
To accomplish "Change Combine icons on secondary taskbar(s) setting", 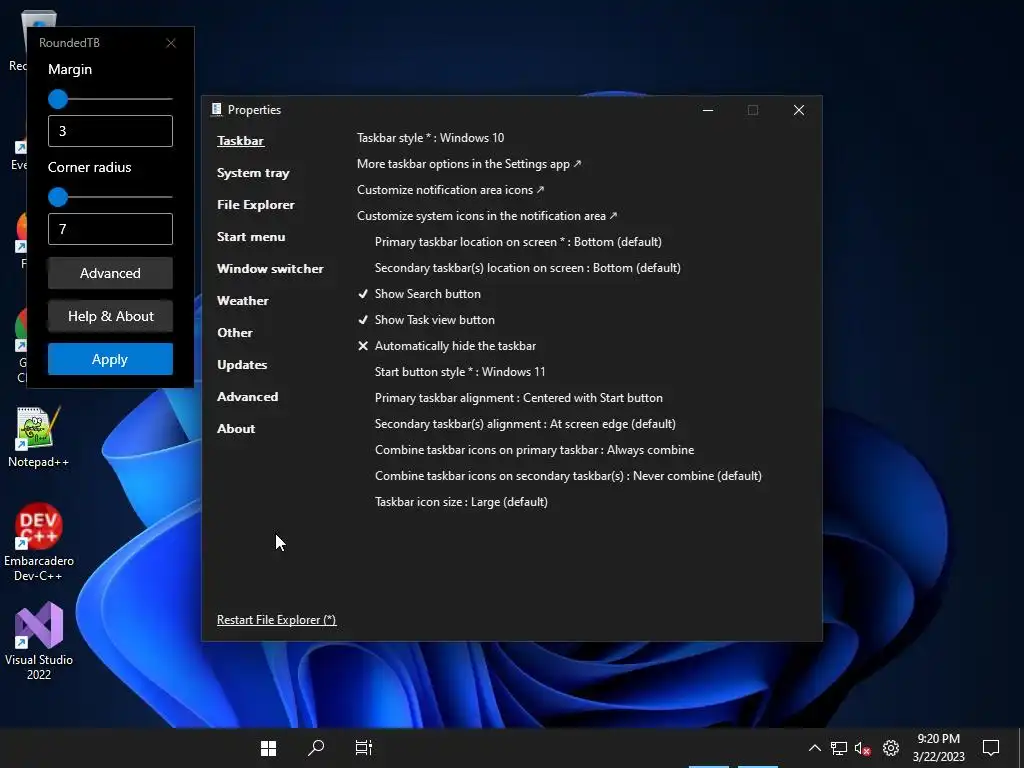I will pyautogui.click(x=568, y=476).
